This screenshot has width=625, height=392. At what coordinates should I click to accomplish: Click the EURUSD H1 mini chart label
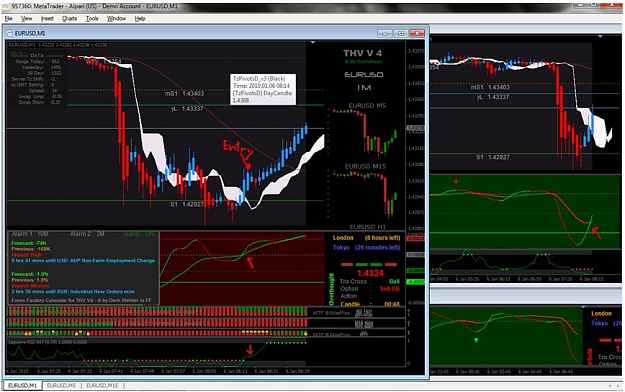(x=368, y=227)
